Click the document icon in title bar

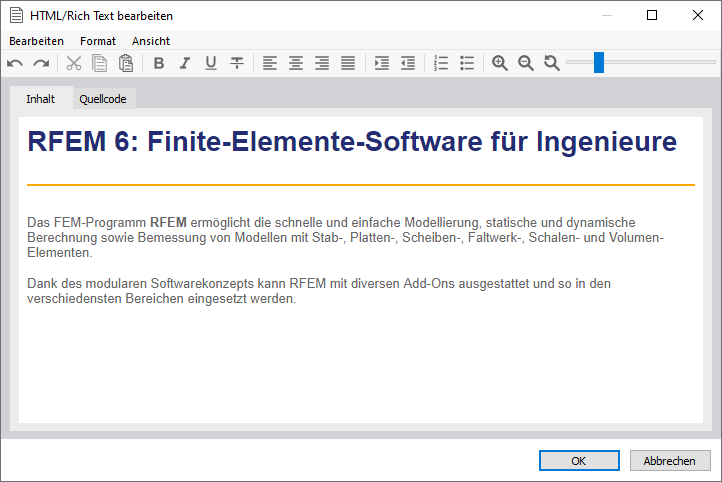(16, 15)
